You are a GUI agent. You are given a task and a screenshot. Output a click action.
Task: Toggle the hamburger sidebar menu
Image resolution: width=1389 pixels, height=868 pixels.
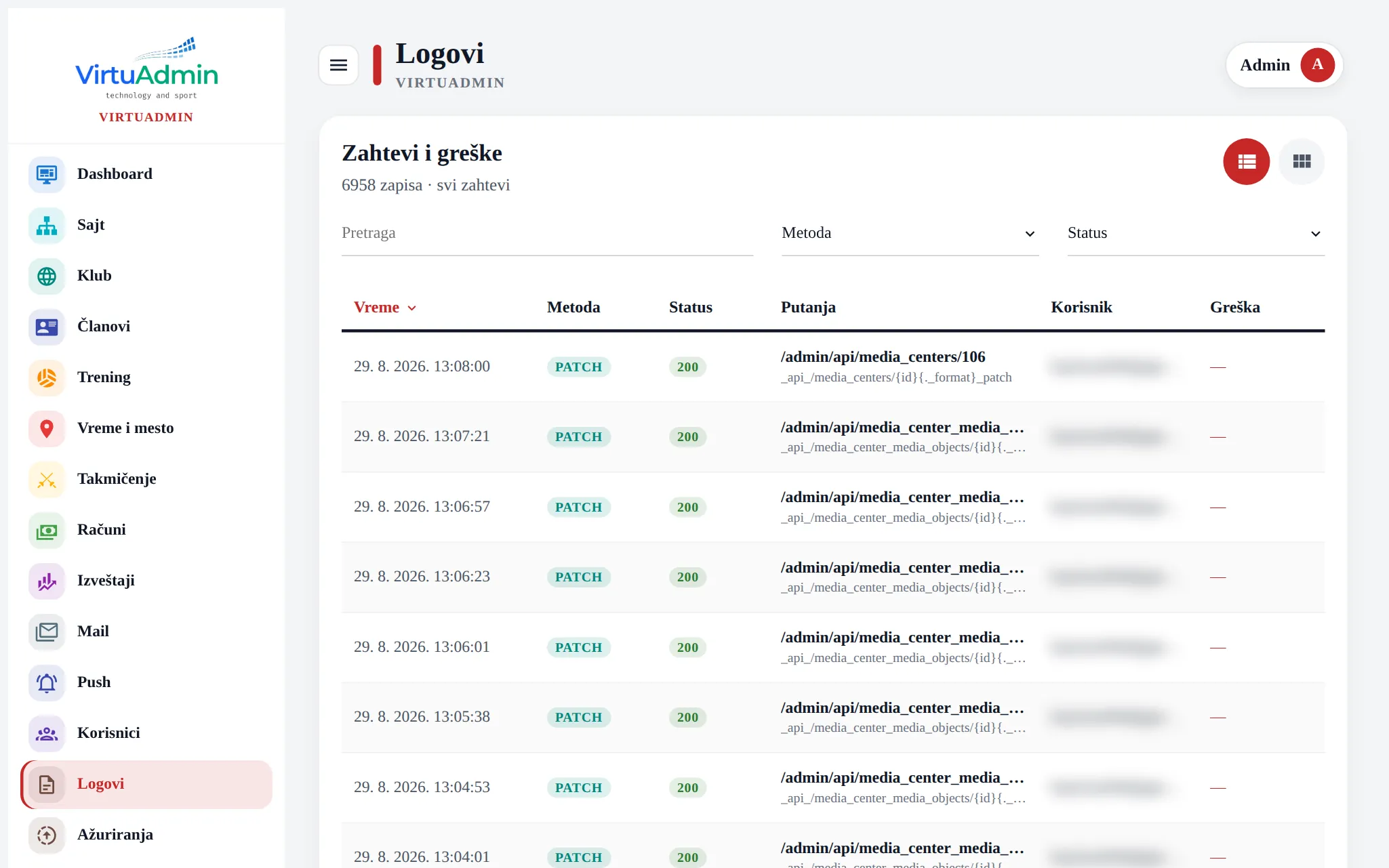click(338, 65)
